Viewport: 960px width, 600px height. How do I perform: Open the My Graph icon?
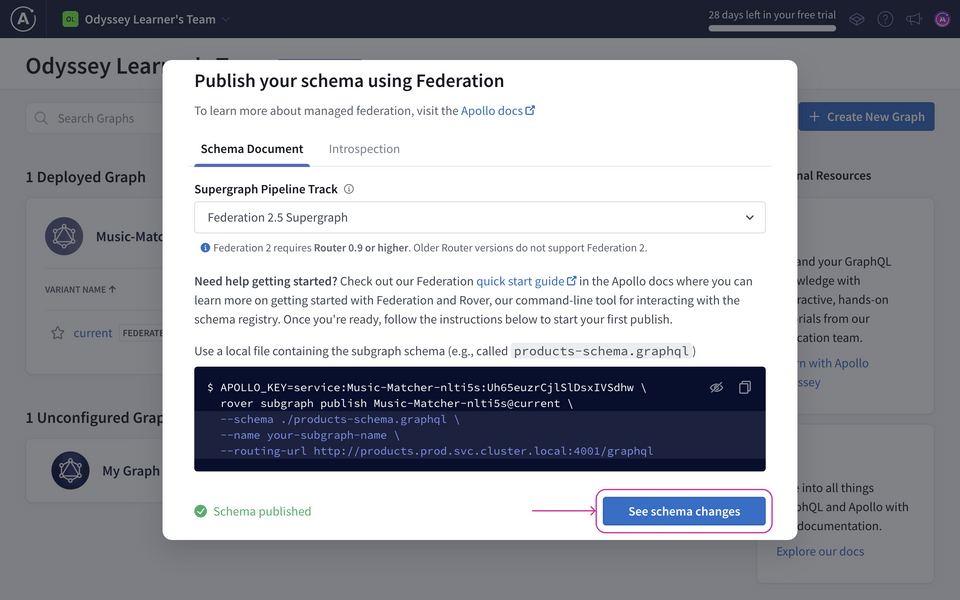click(x=70, y=471)
